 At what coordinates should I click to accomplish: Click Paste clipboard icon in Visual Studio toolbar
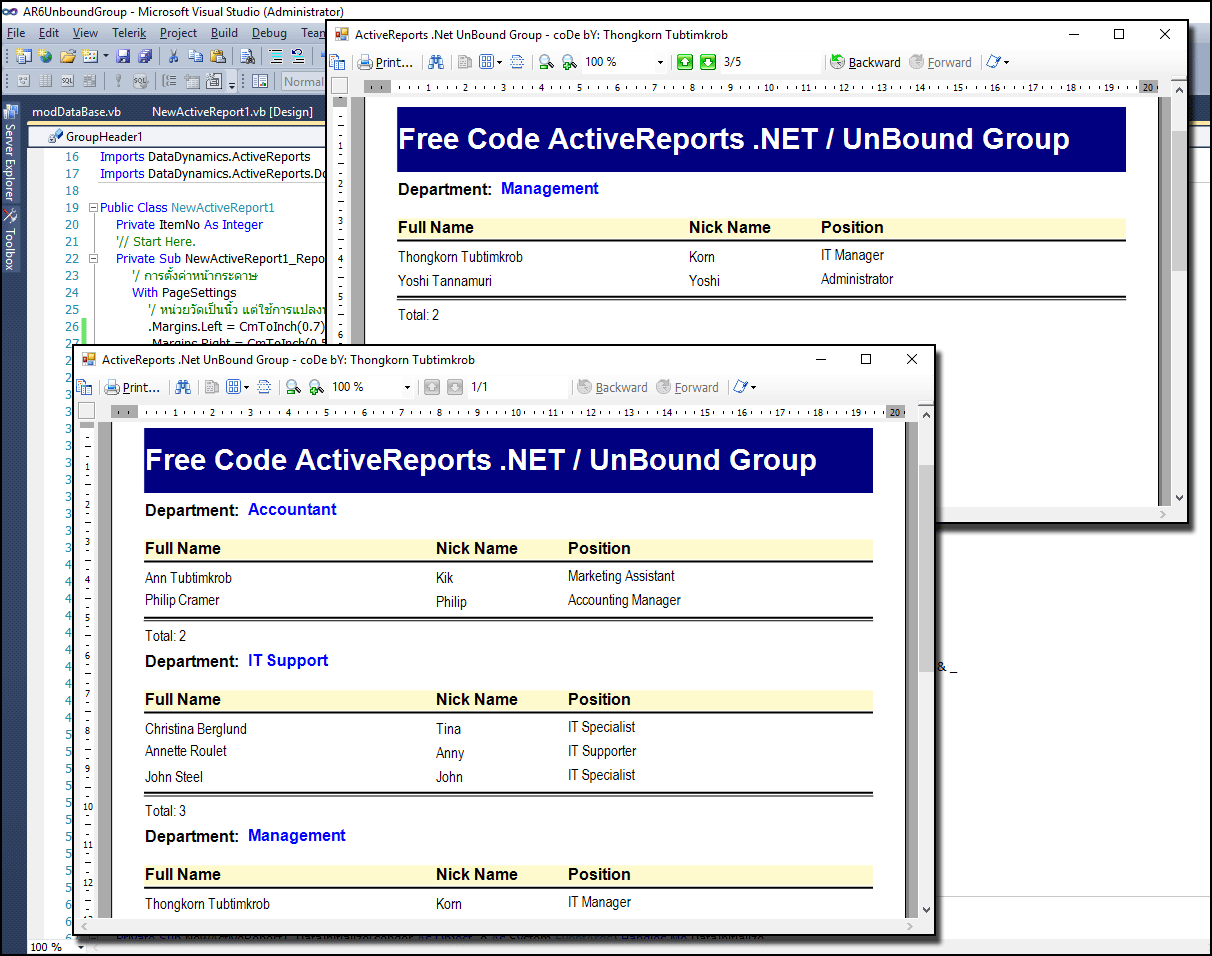[217, 56]
